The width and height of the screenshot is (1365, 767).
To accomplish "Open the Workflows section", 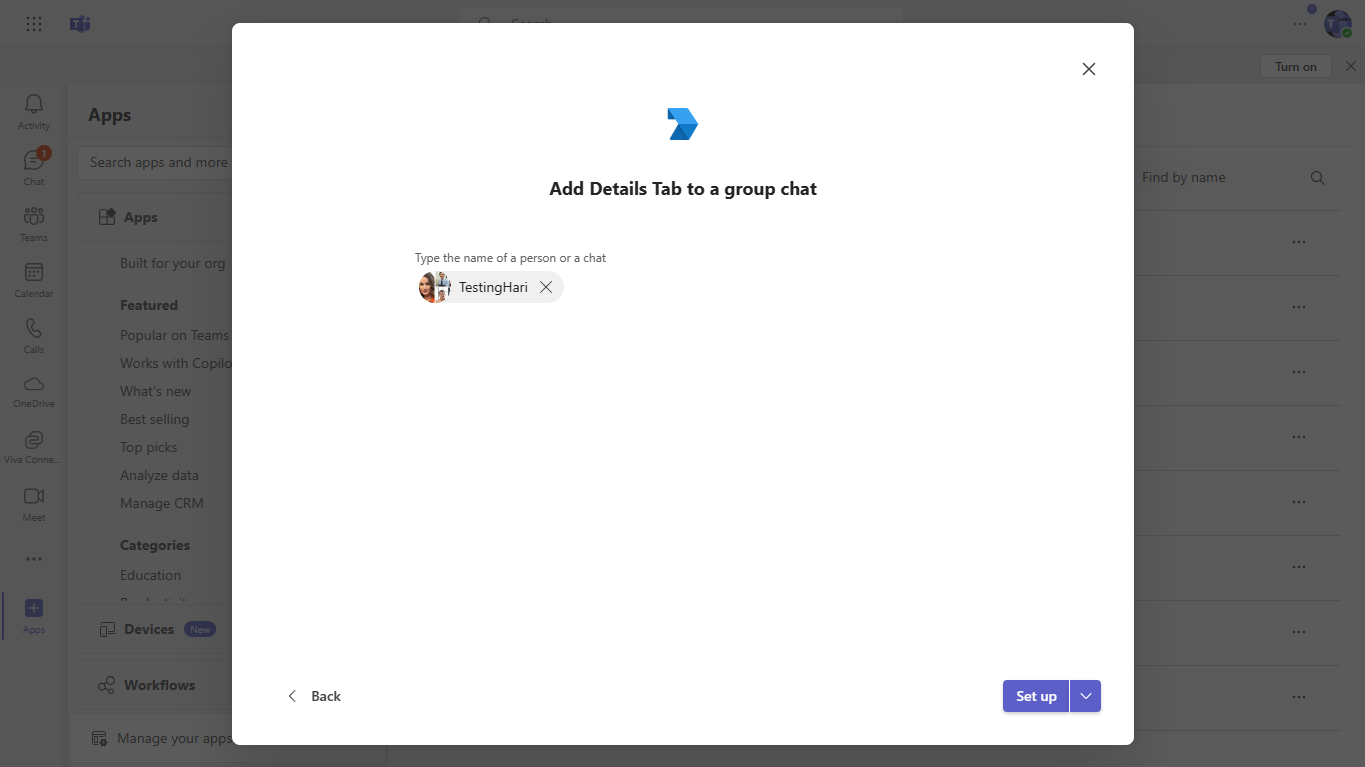I will [159, 685].
